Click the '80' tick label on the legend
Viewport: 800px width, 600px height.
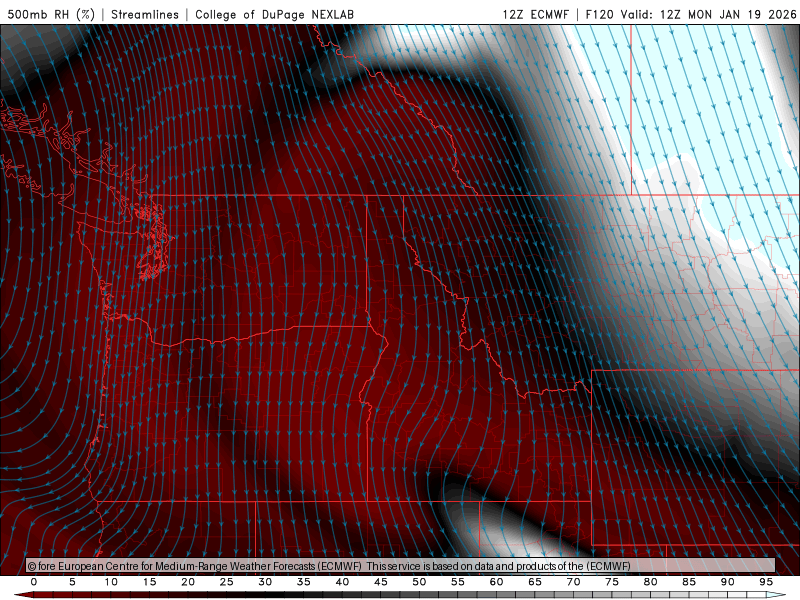coord(651,582)
